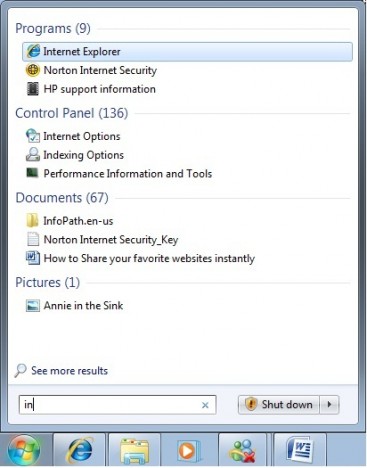Open Performance Information and Tools
The image size is (367, 468).
click(x=119, y=173)
